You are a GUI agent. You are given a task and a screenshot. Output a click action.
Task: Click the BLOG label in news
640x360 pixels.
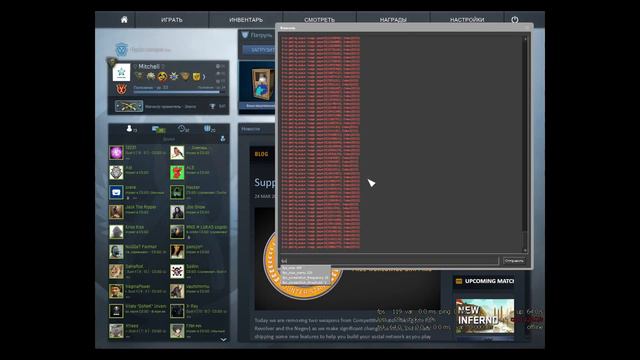click(261, 154)
